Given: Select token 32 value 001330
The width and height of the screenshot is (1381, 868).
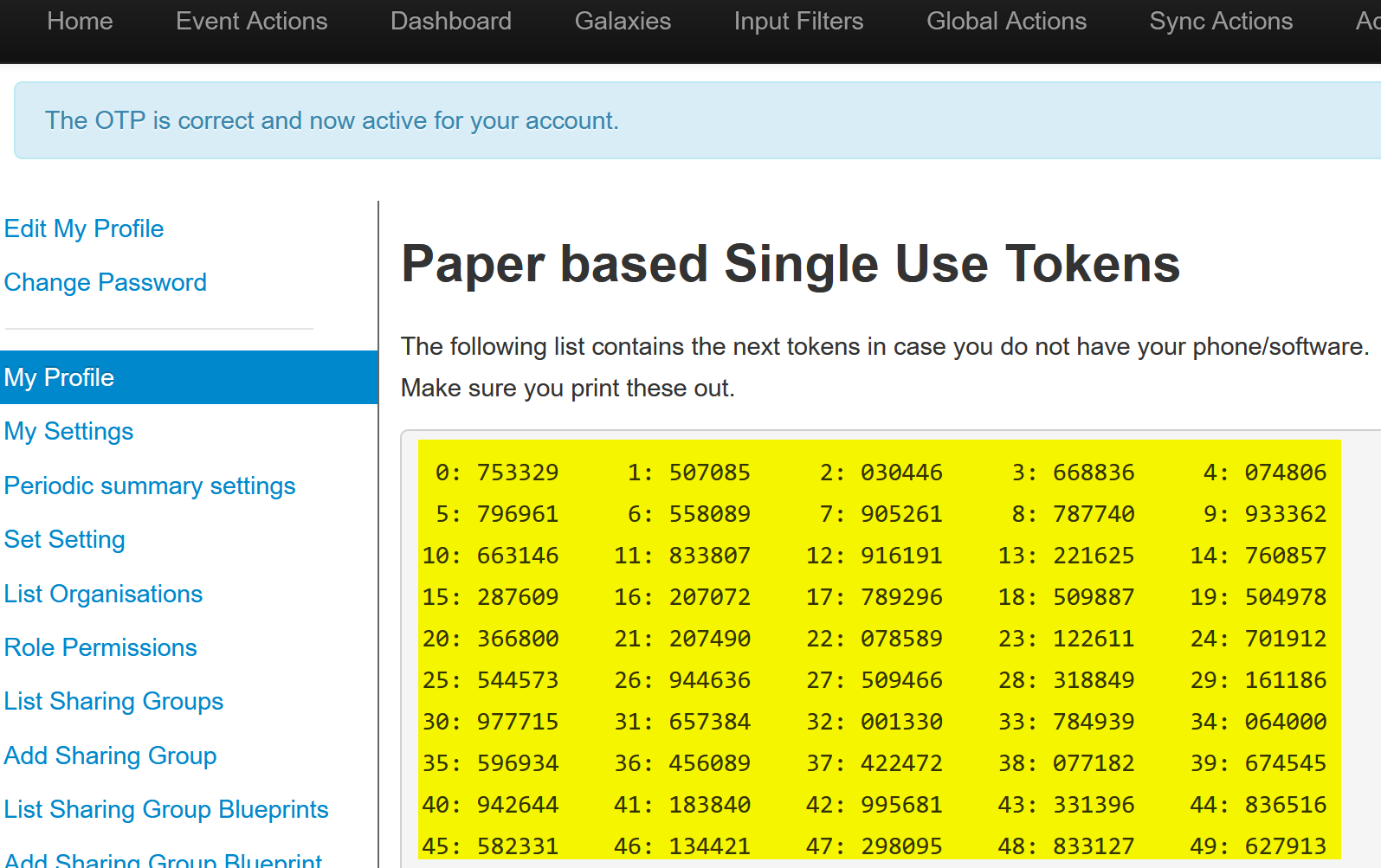Looking at the screenshot, I should 901,722.
